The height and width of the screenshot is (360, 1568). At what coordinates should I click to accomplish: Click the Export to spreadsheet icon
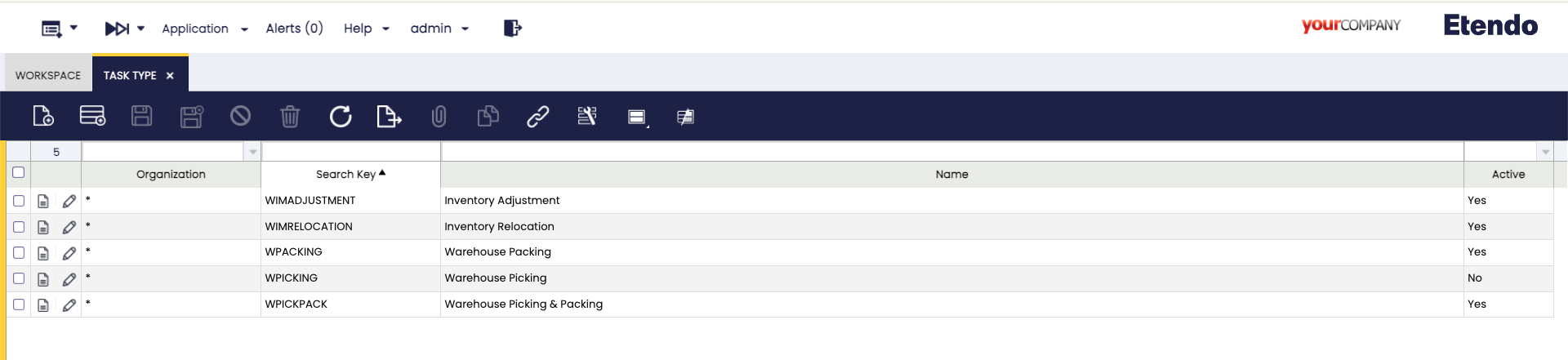pyautogui.click(x=389, y=117)
